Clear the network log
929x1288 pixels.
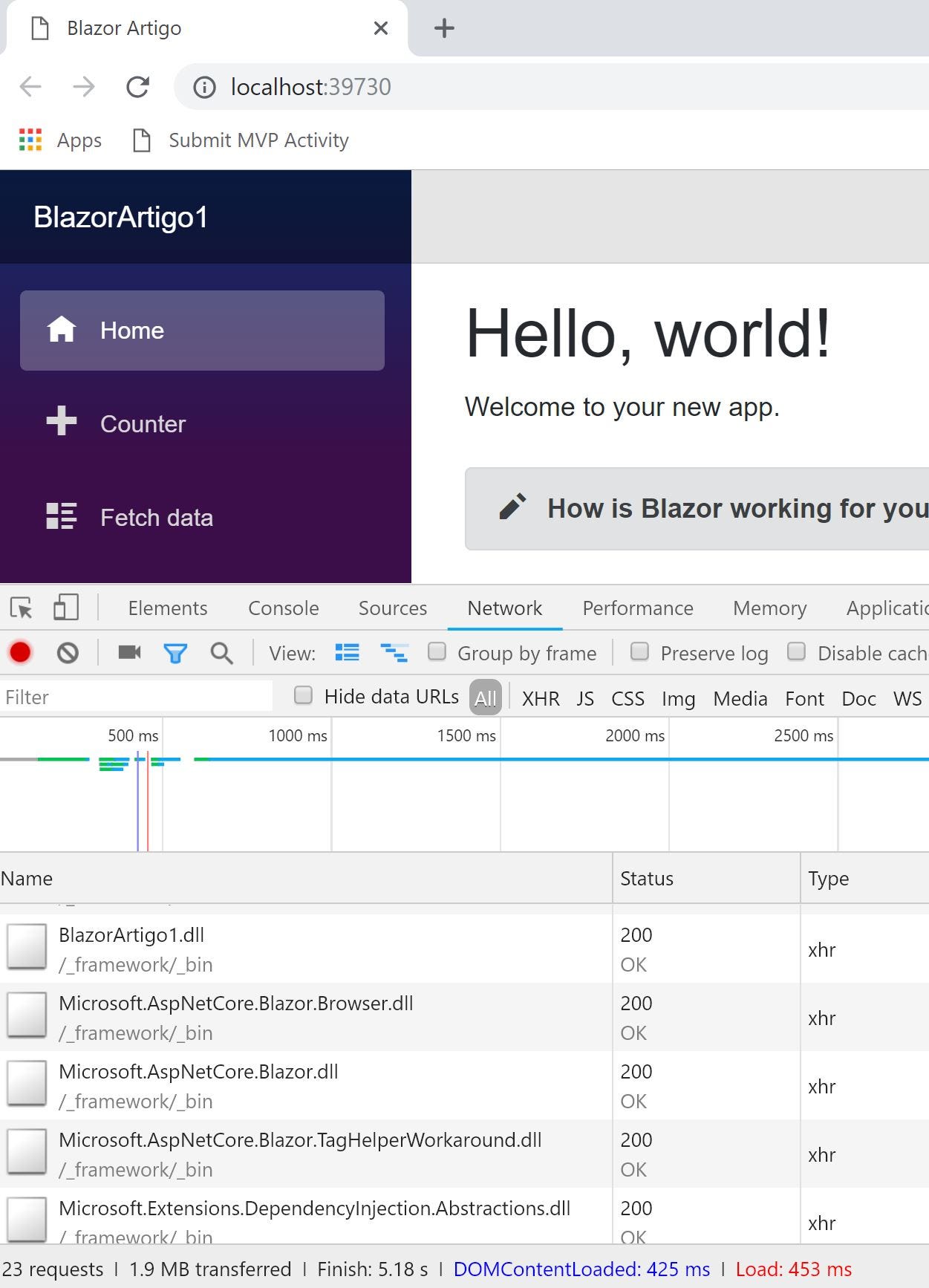pyautogui.click(x=68, y=653)
